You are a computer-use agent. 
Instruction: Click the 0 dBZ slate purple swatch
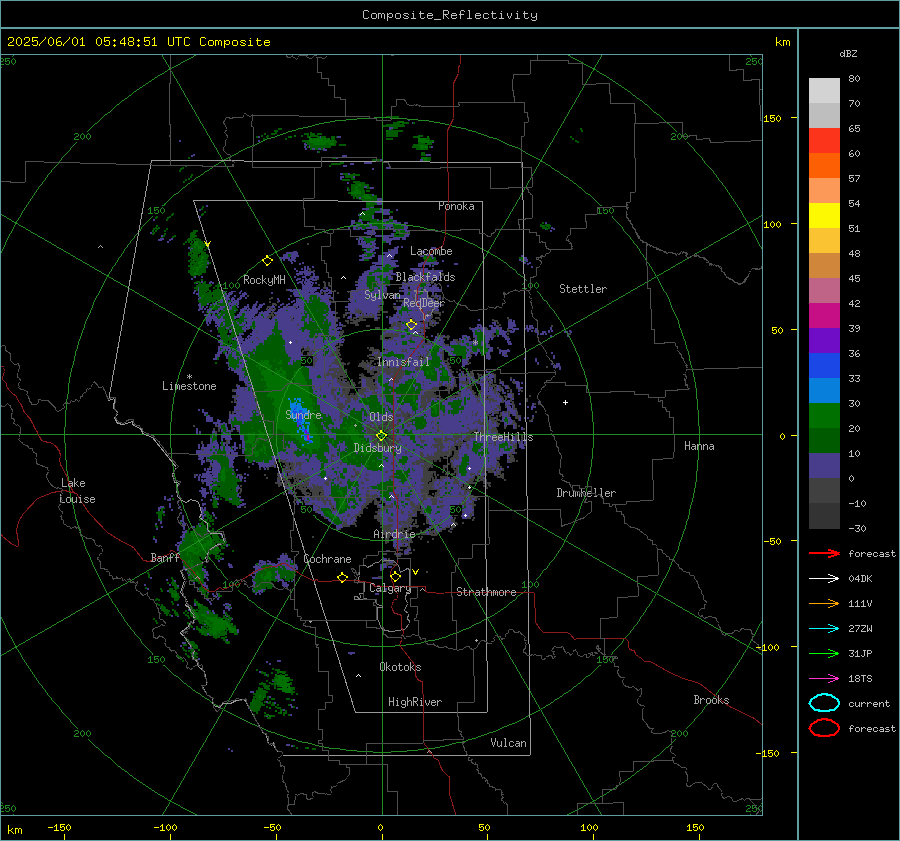[x=824, y=466]
